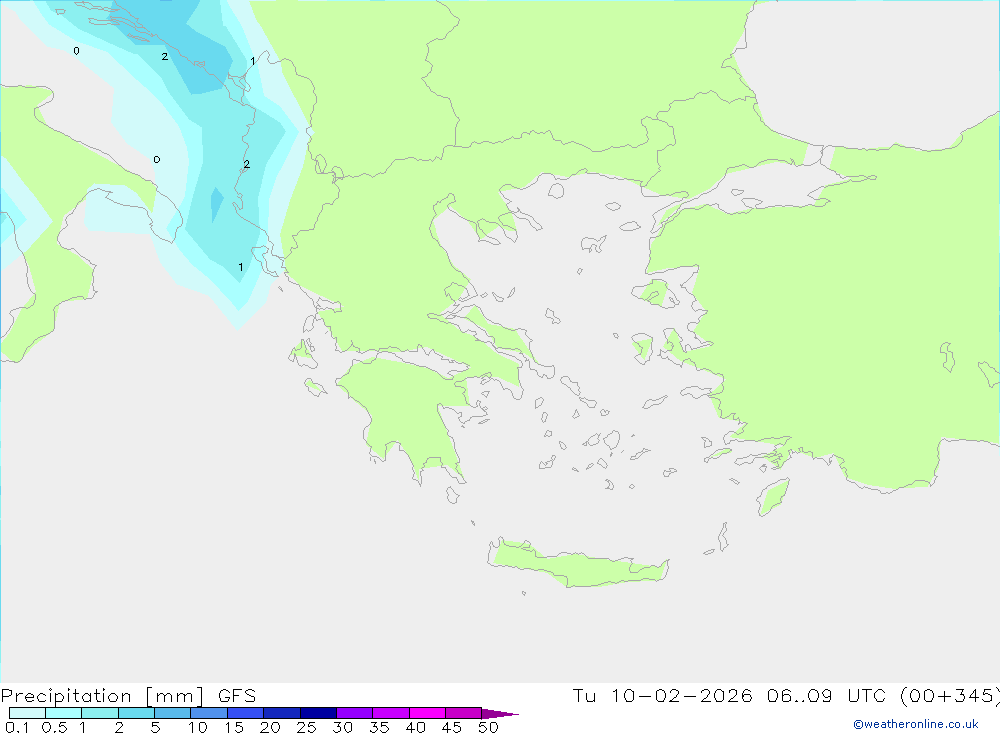Image resolution: width=1000 pixels, height=733 pixels.
Task: Click the "30" legend scale label
Action: [342, 727]
